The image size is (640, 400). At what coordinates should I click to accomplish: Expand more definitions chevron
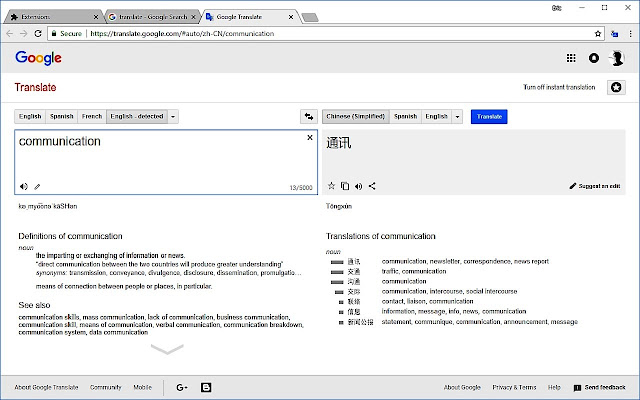(167, 349)
